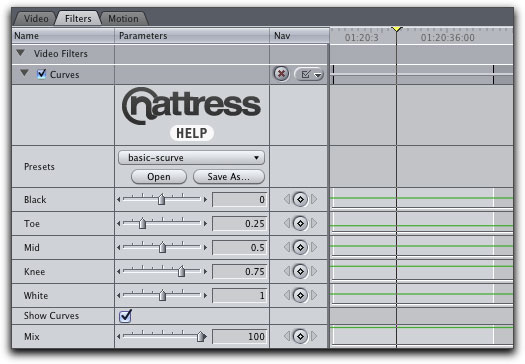Nudge the Mix slider right arrow
This screenshot has height=364, width=525.
pyautogui.click(x=205, y=336)
